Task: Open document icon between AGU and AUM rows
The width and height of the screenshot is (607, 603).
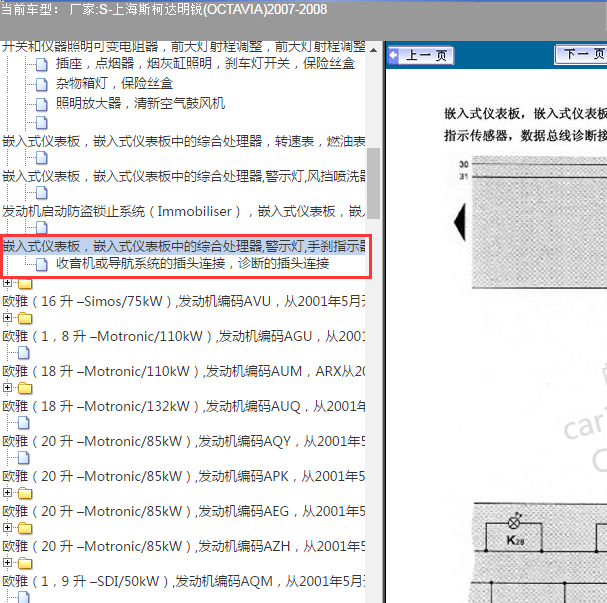Action: click(24, 353)
